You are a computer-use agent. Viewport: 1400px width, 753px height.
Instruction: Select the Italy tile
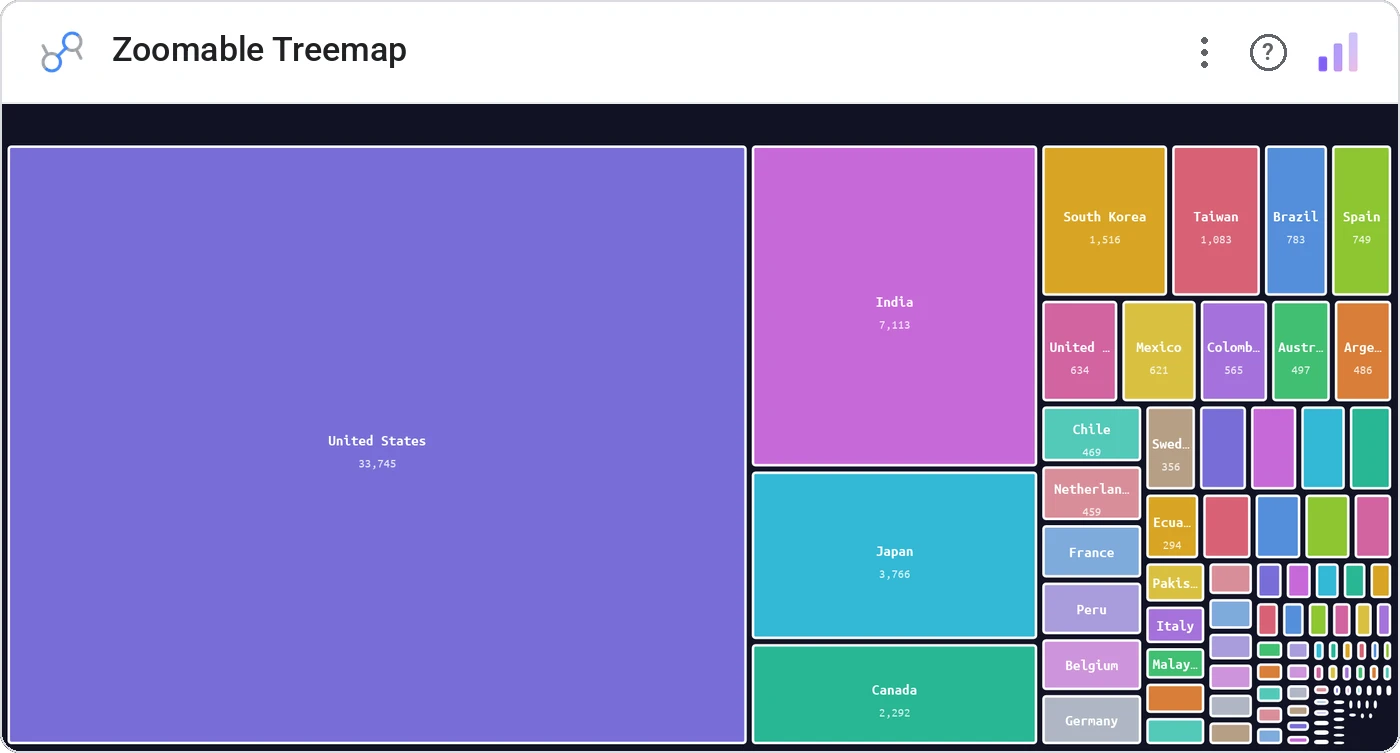click(1175, 625)
